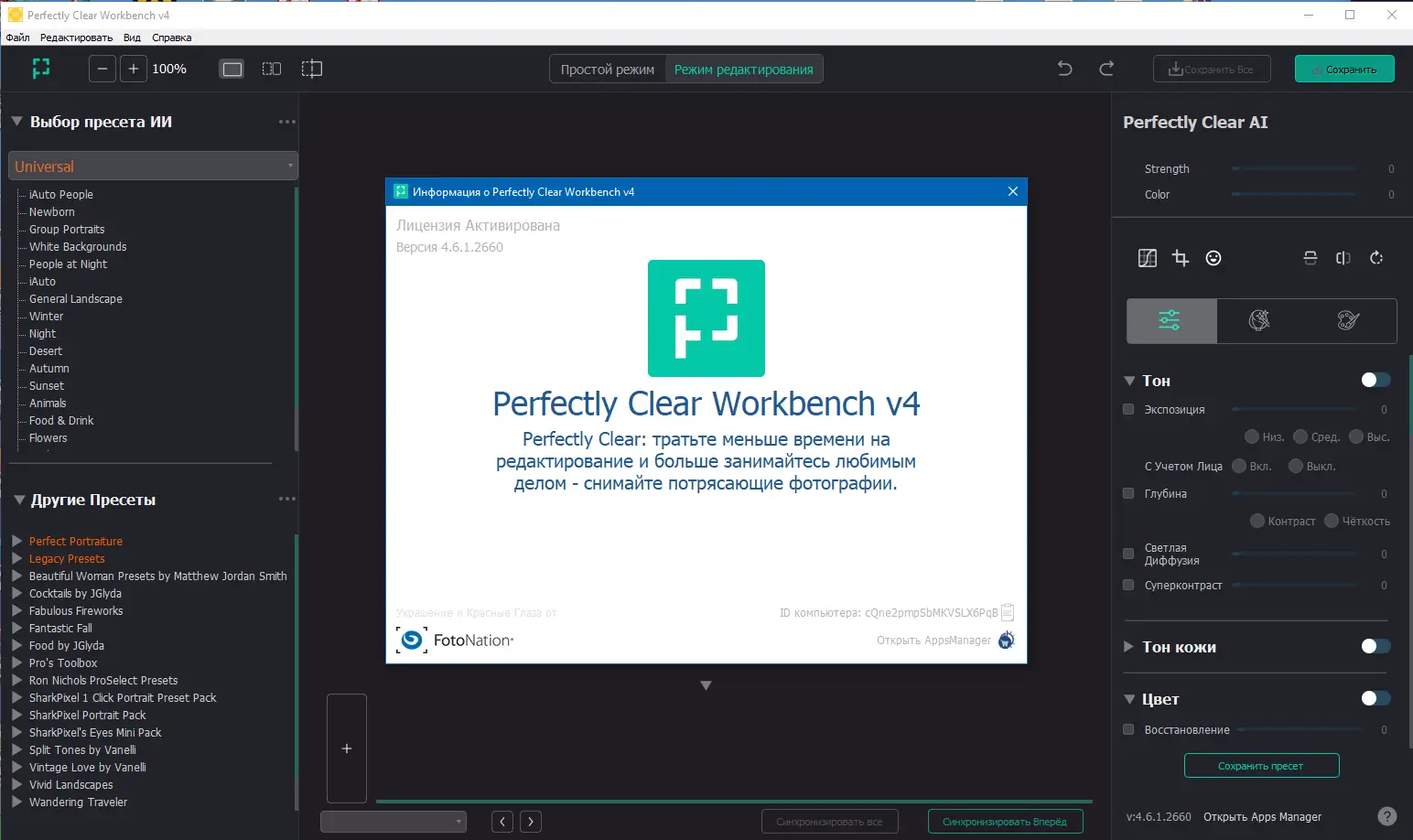Toggle the Тон кожи section switch
The height and width of the screenshot is (840, 1413).
(x=1375, y=646)
